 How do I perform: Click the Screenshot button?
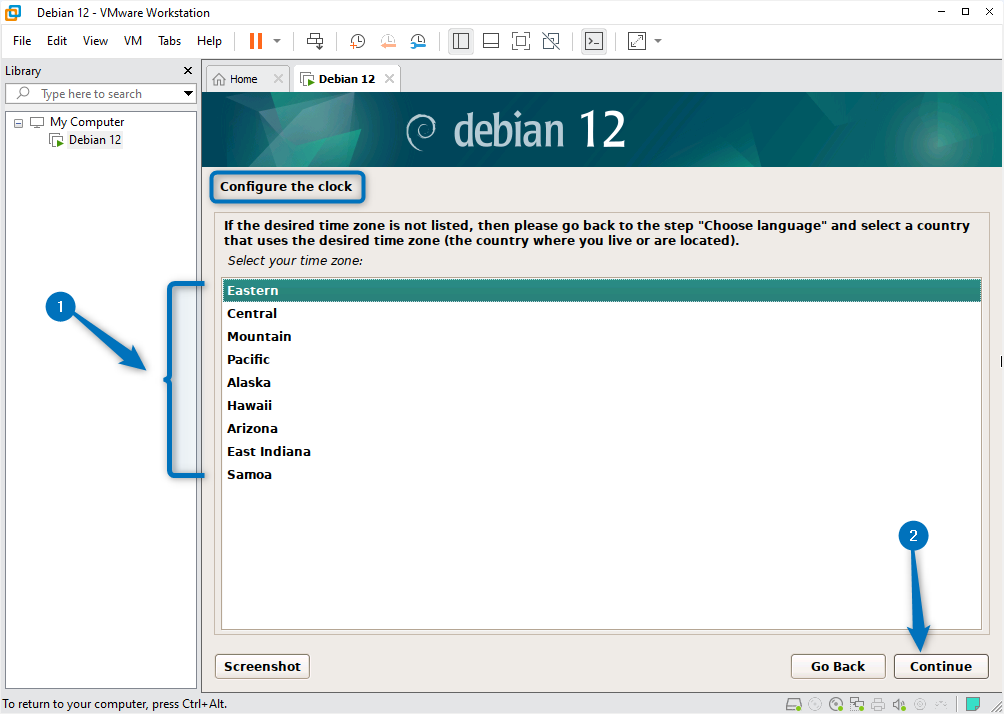click(261, 666)
